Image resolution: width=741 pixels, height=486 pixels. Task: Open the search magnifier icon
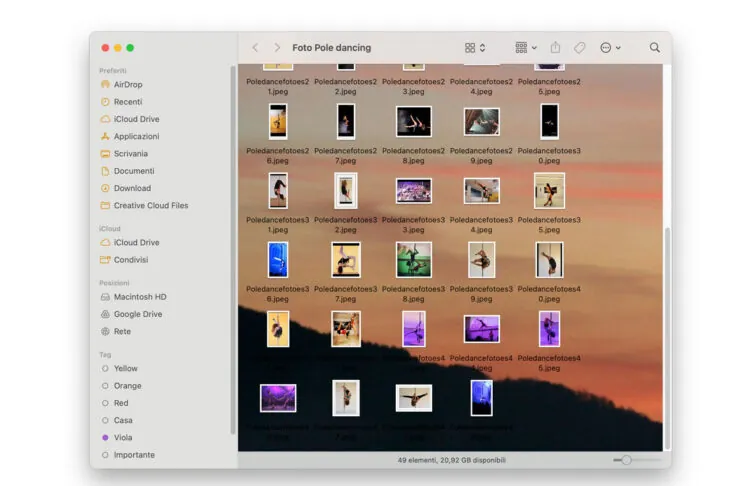click(x=655, y=47)
